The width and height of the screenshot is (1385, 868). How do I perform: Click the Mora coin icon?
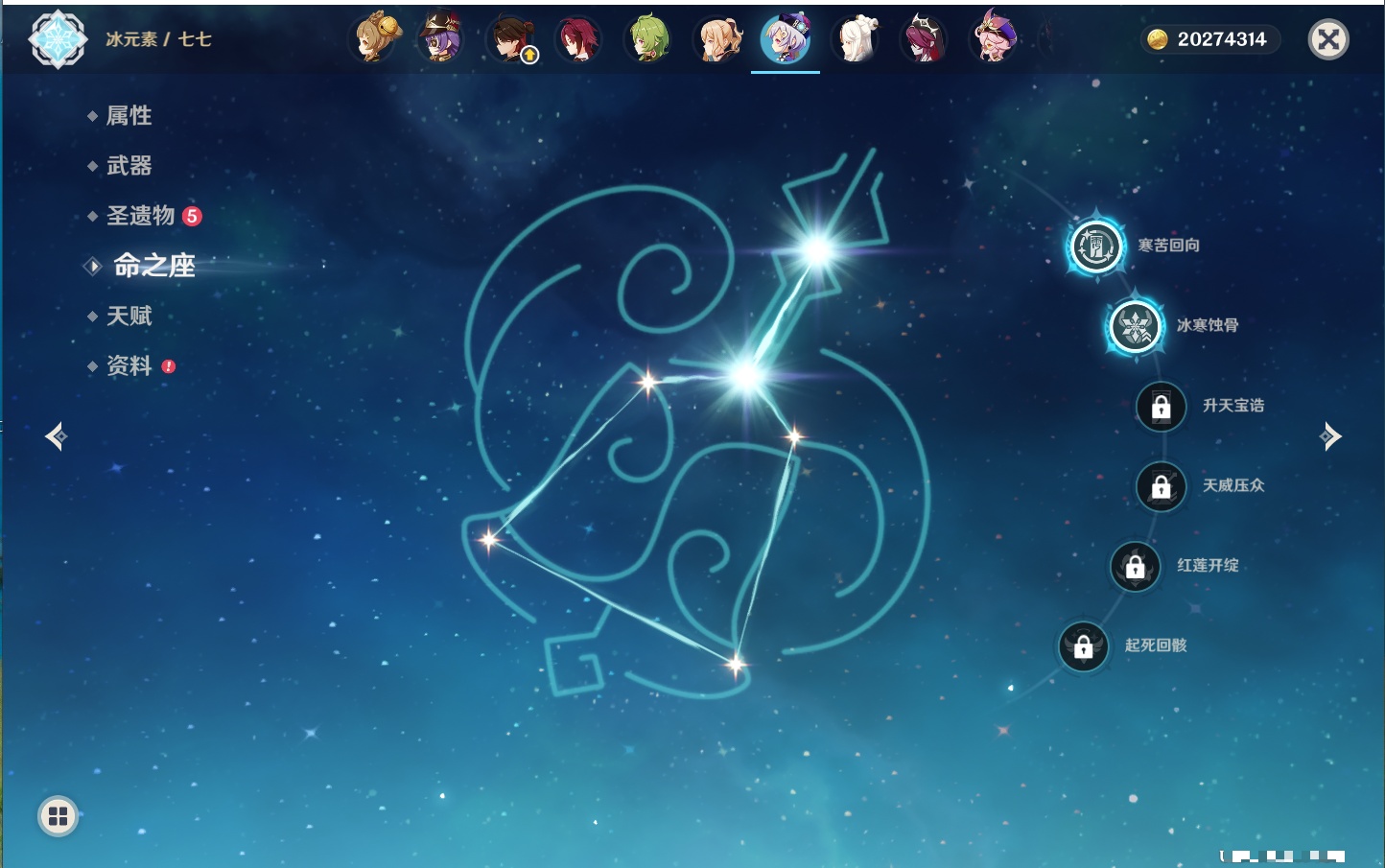(x=1158, y=39)
